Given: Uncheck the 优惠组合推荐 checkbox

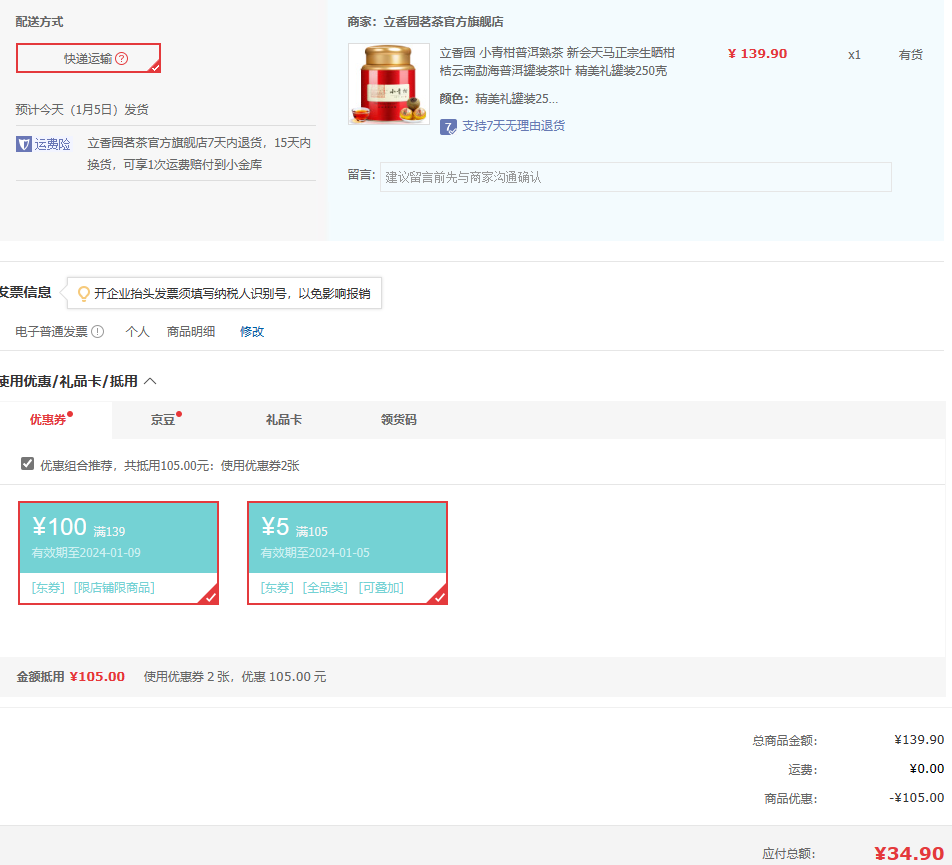Looking at the screenshot, I should pyautogui.click(x=27, y=464).
